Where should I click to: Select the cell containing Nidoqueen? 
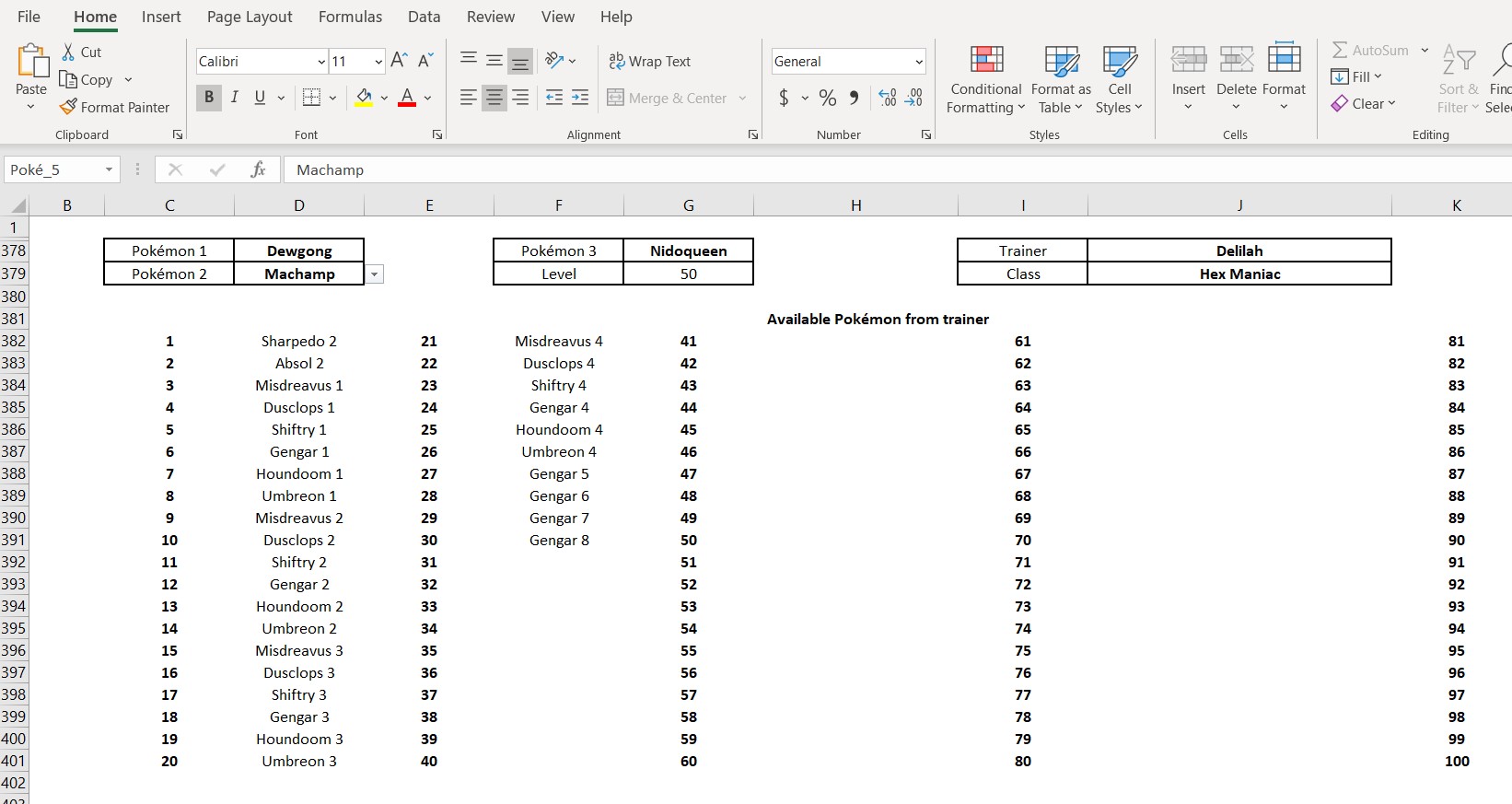689,251
